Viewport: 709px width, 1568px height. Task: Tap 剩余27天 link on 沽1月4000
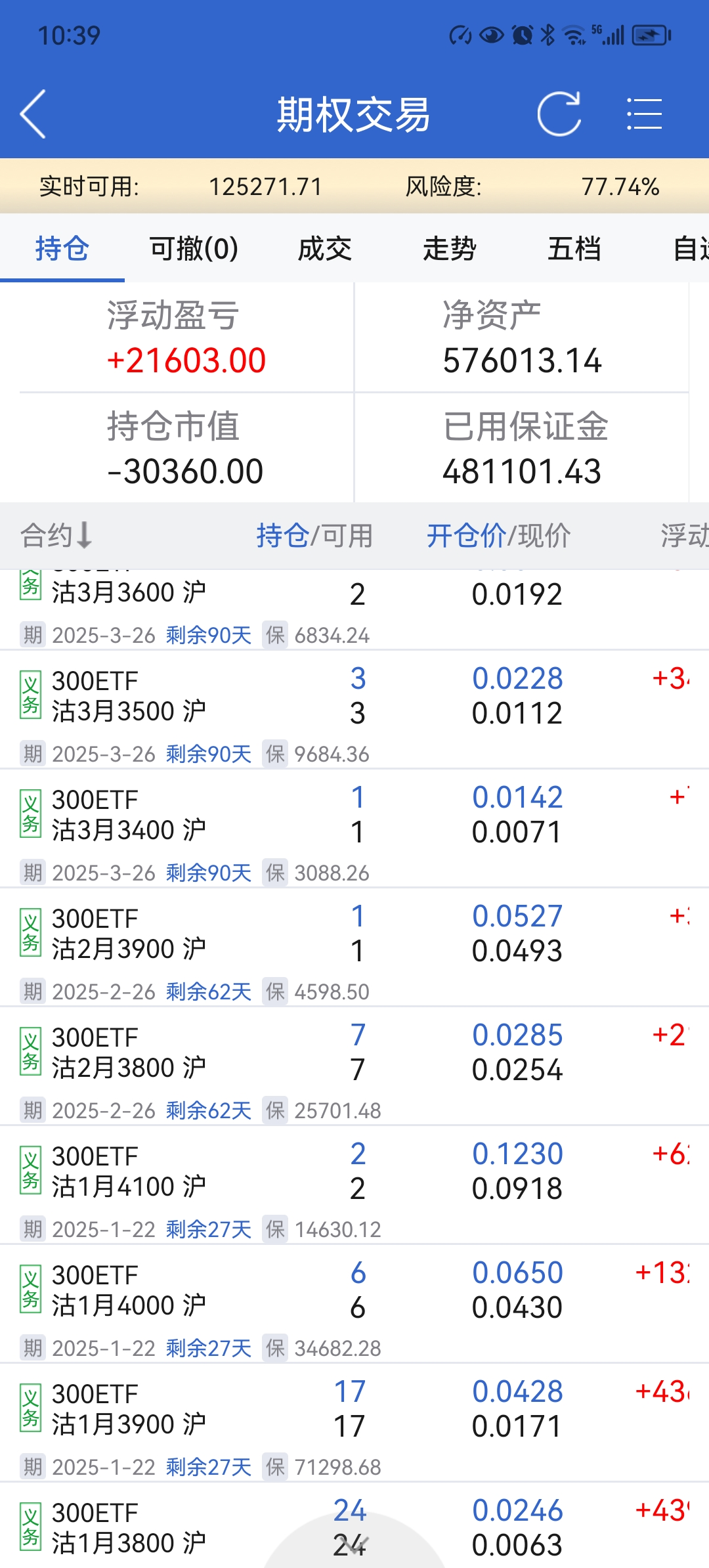coord(209,1348)
